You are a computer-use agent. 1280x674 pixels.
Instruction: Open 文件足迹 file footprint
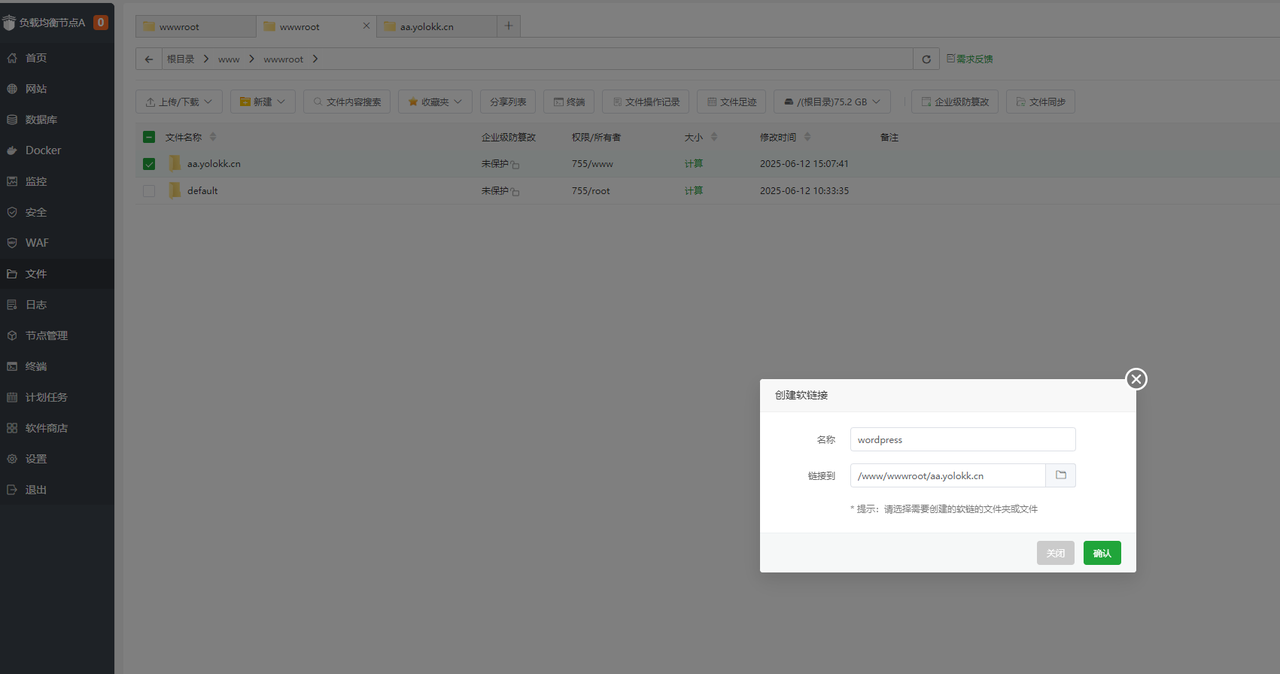pyautogui.click(x=731, y=101)
